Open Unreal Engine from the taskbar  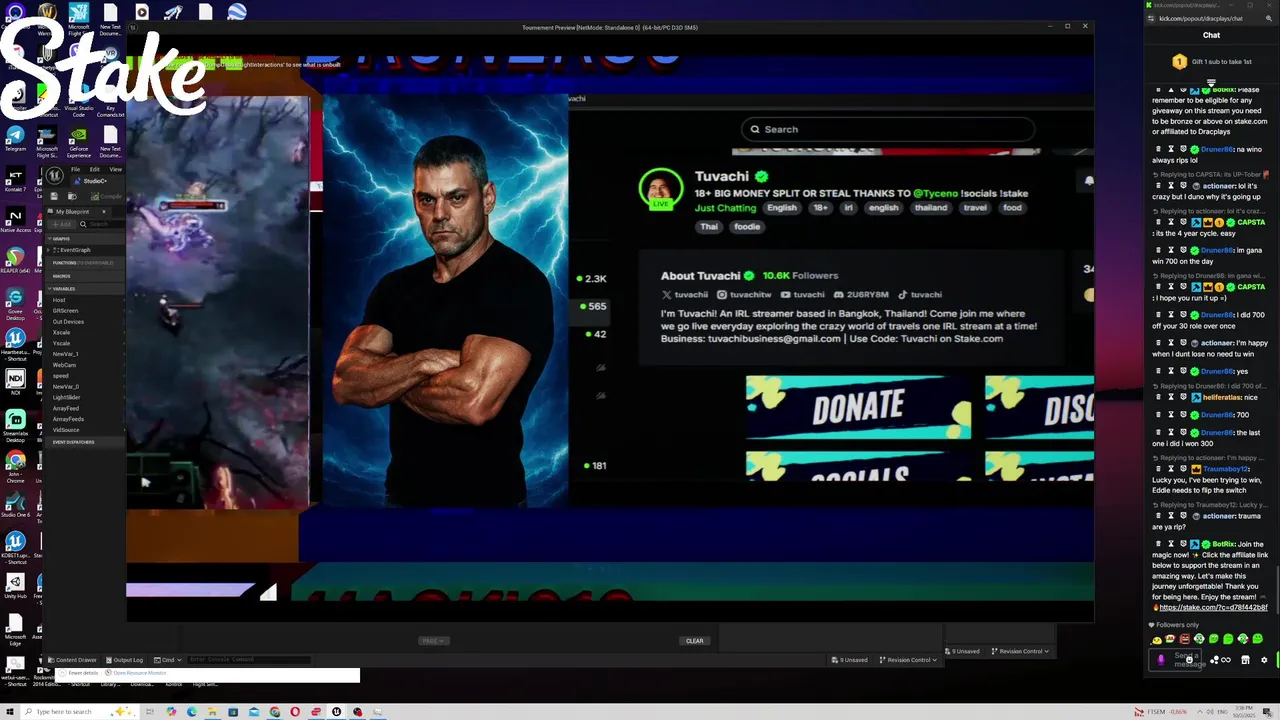pyautogui.click(x=336, y=712)
